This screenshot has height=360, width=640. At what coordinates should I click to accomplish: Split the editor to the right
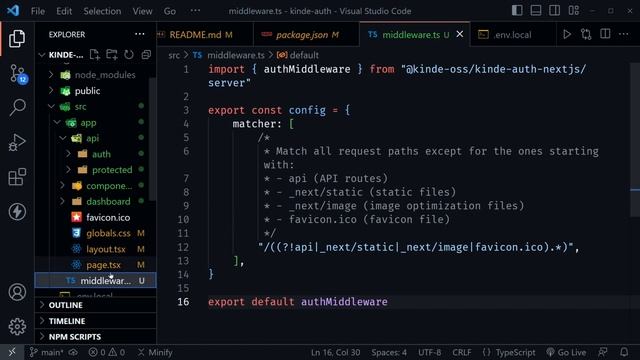pyautogui.click(x=605, y=34)
